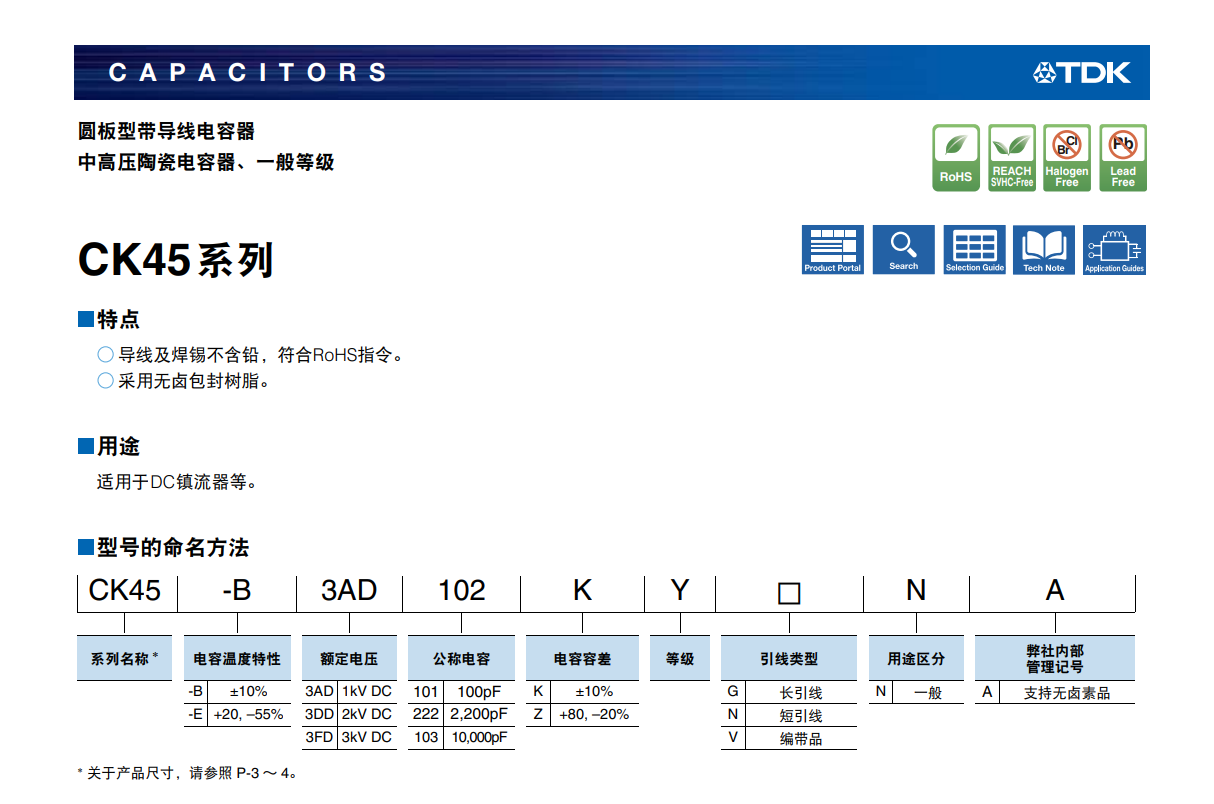Open the Application Guides icon
The width and height of the screenshot is (1214, 804).
pos(1114,249)
